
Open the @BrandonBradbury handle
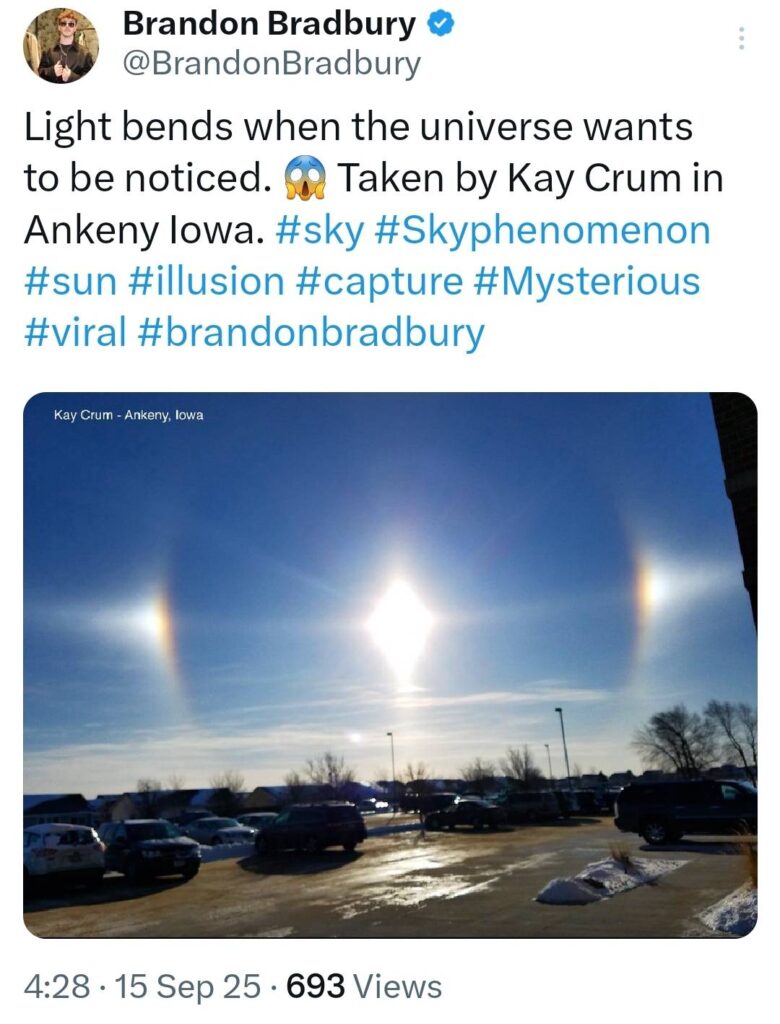272,64
